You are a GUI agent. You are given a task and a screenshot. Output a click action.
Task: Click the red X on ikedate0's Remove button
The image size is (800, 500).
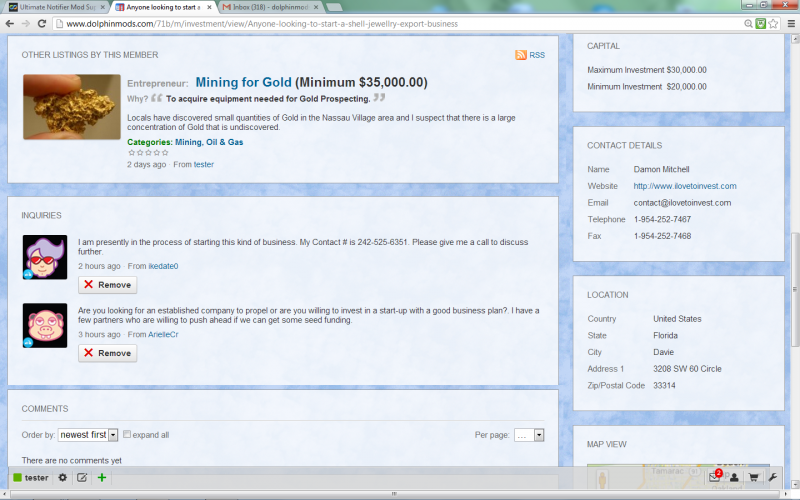[89, 285]
